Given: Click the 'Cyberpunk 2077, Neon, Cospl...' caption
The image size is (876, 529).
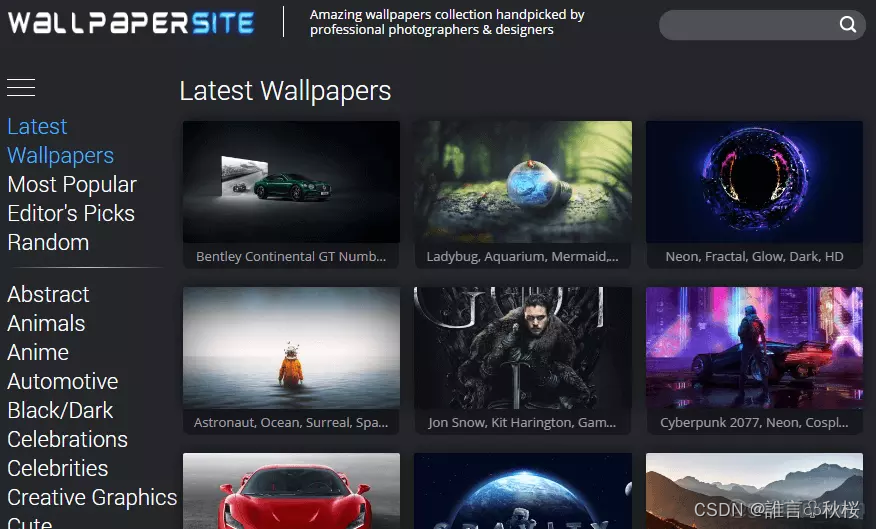Looking at the screenshot, I should point(754,422).
